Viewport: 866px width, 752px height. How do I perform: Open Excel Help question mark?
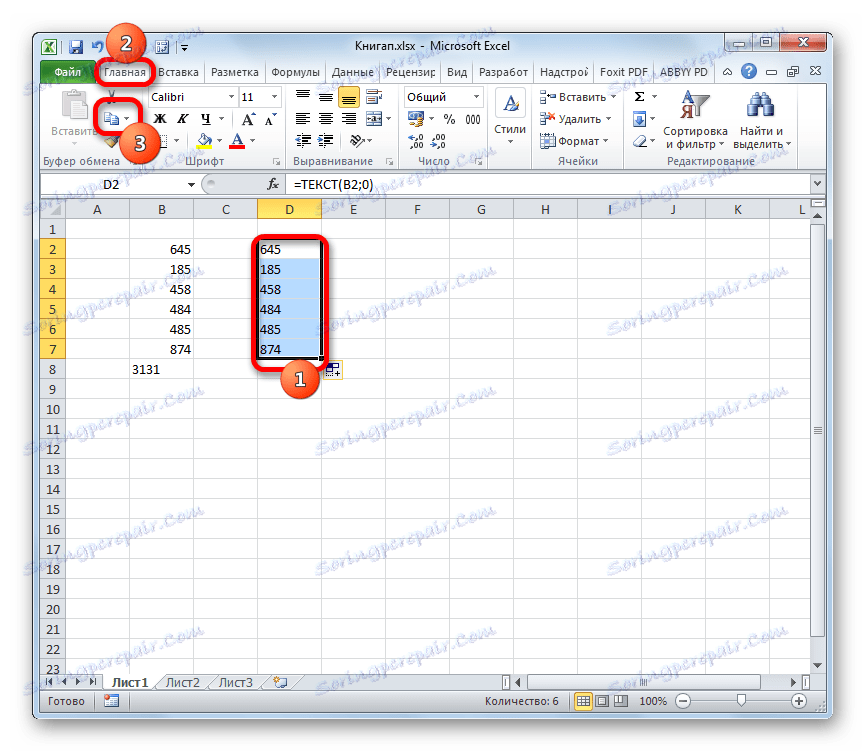[748, 71]
